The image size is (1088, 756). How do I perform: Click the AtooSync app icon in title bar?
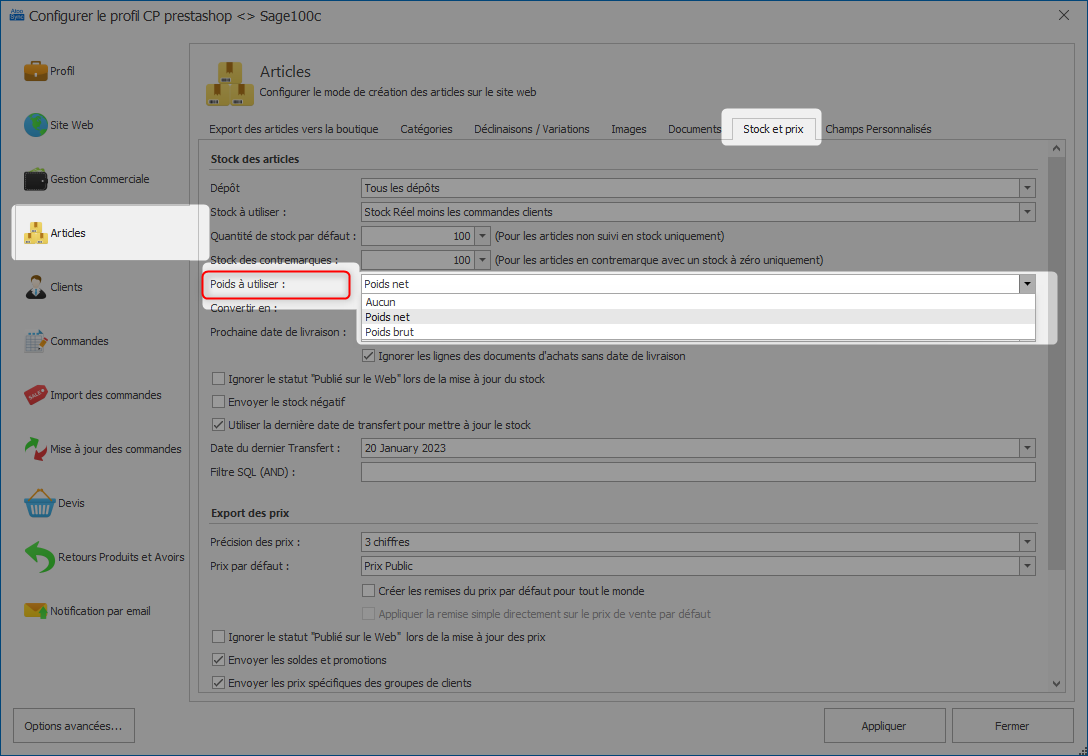pos(17,15)
